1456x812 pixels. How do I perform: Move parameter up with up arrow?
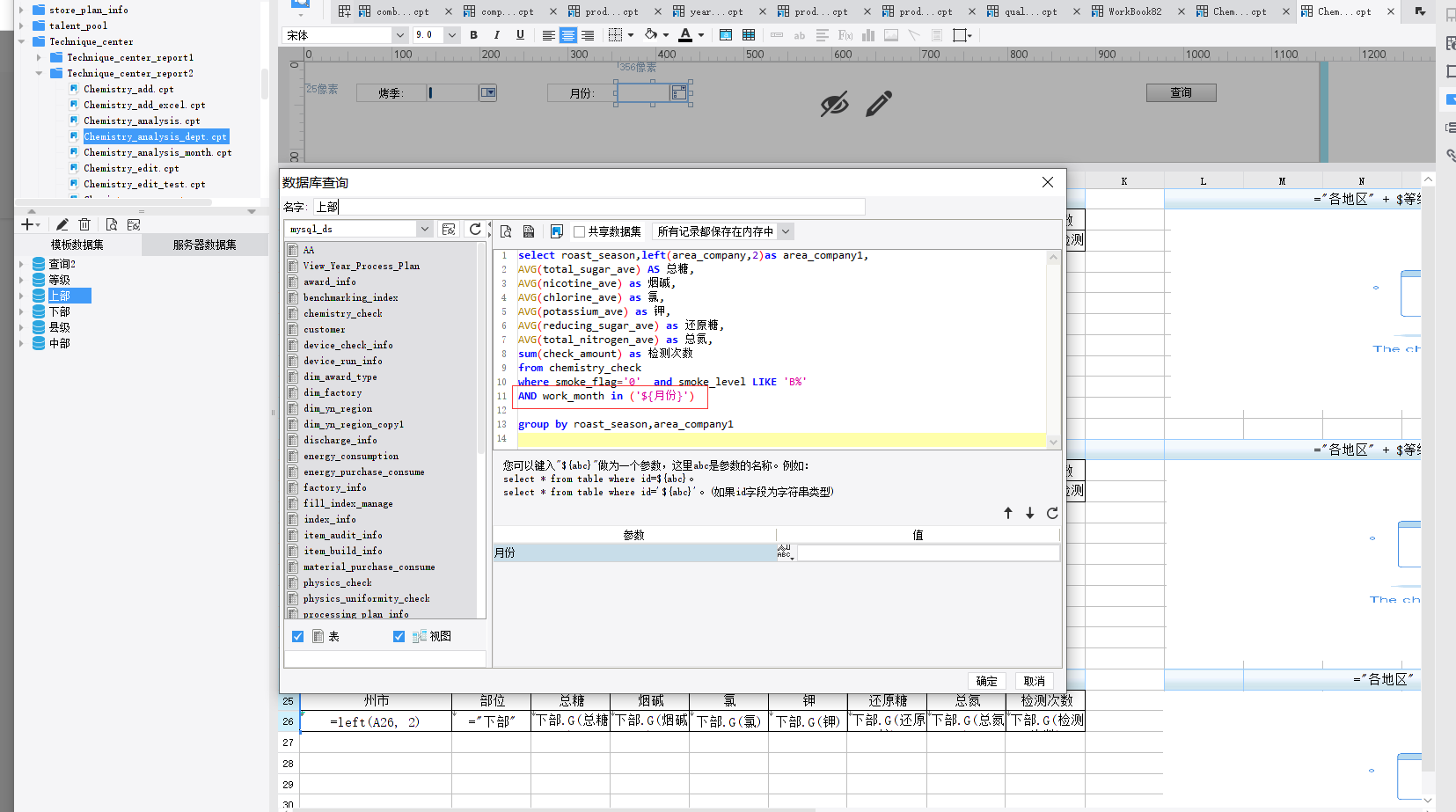(1008, 513)
